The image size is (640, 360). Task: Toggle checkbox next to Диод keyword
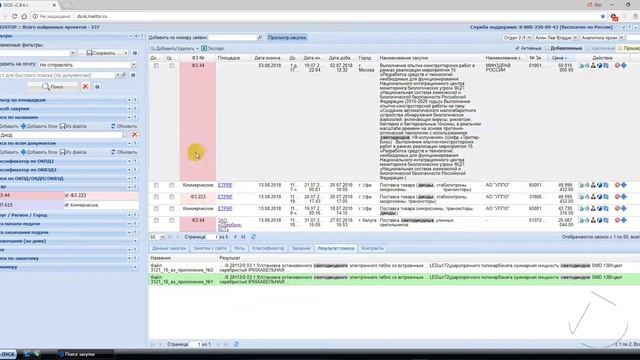click(x=125, y=135)
